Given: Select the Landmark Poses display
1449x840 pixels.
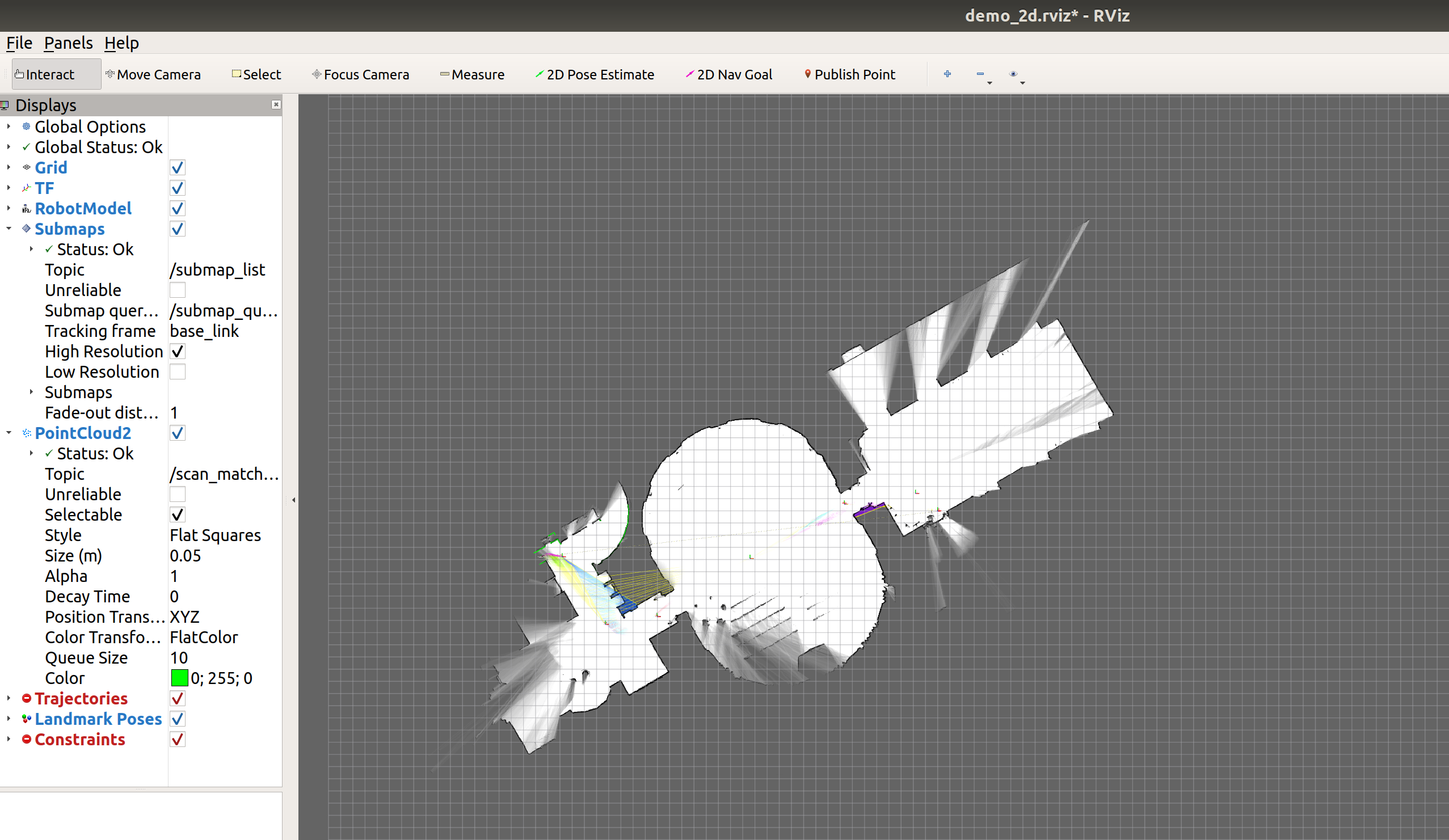Looking at the screenshot, I should click(x=98, y=719).
